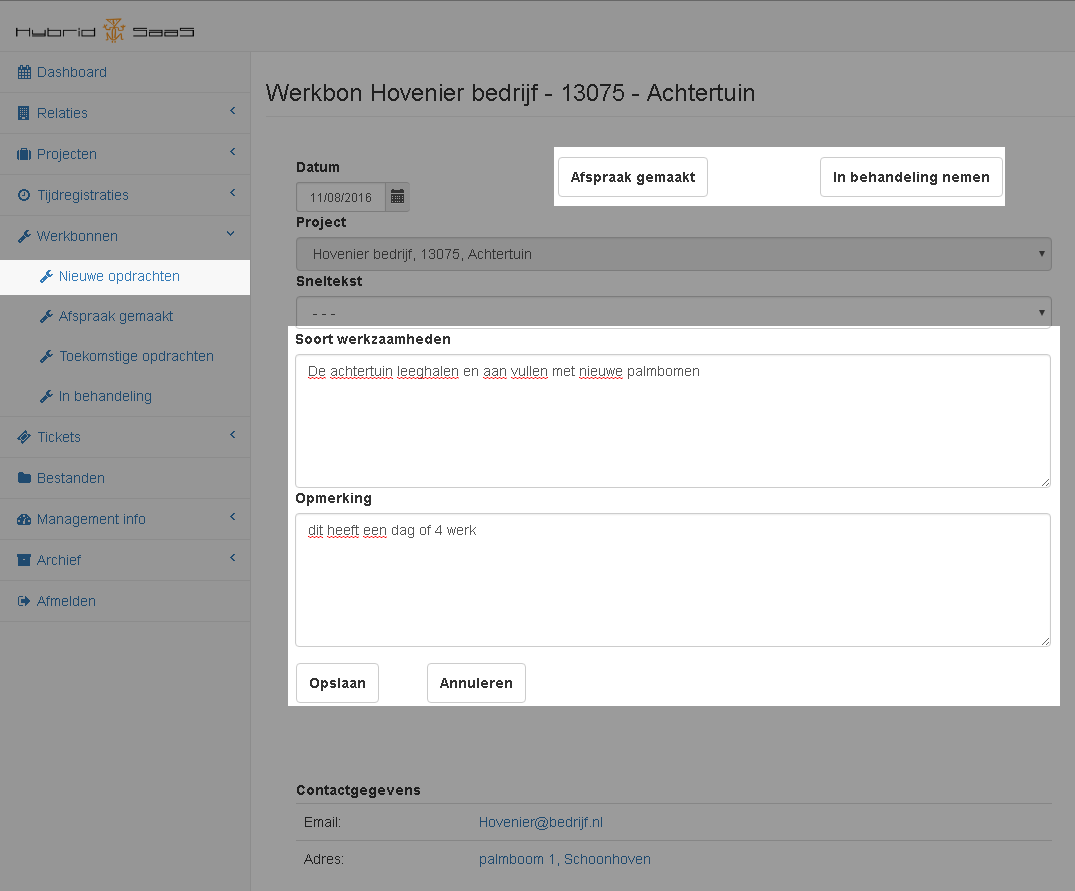
Task: Open the Project dropdown
Action: pyautogui.click(x=673, y=254)
